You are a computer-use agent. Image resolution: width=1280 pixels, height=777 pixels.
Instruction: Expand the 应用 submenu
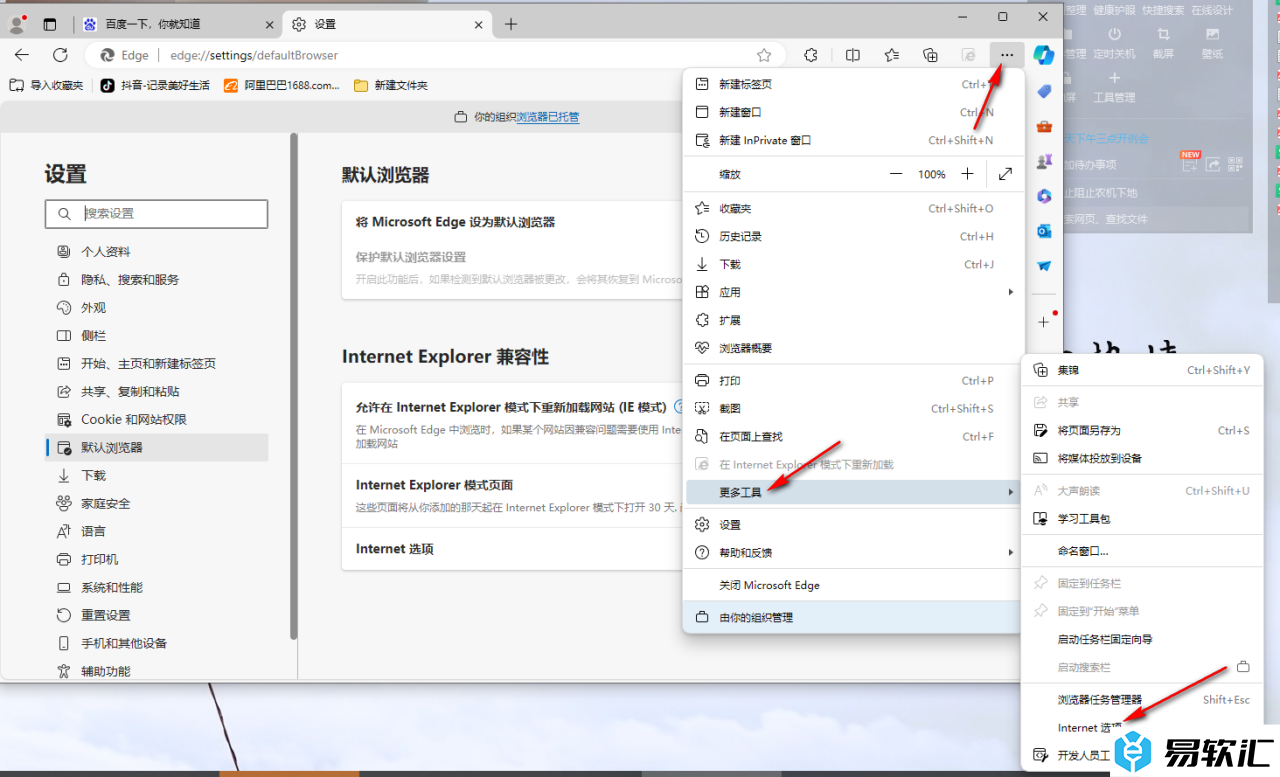click(854, 292)
